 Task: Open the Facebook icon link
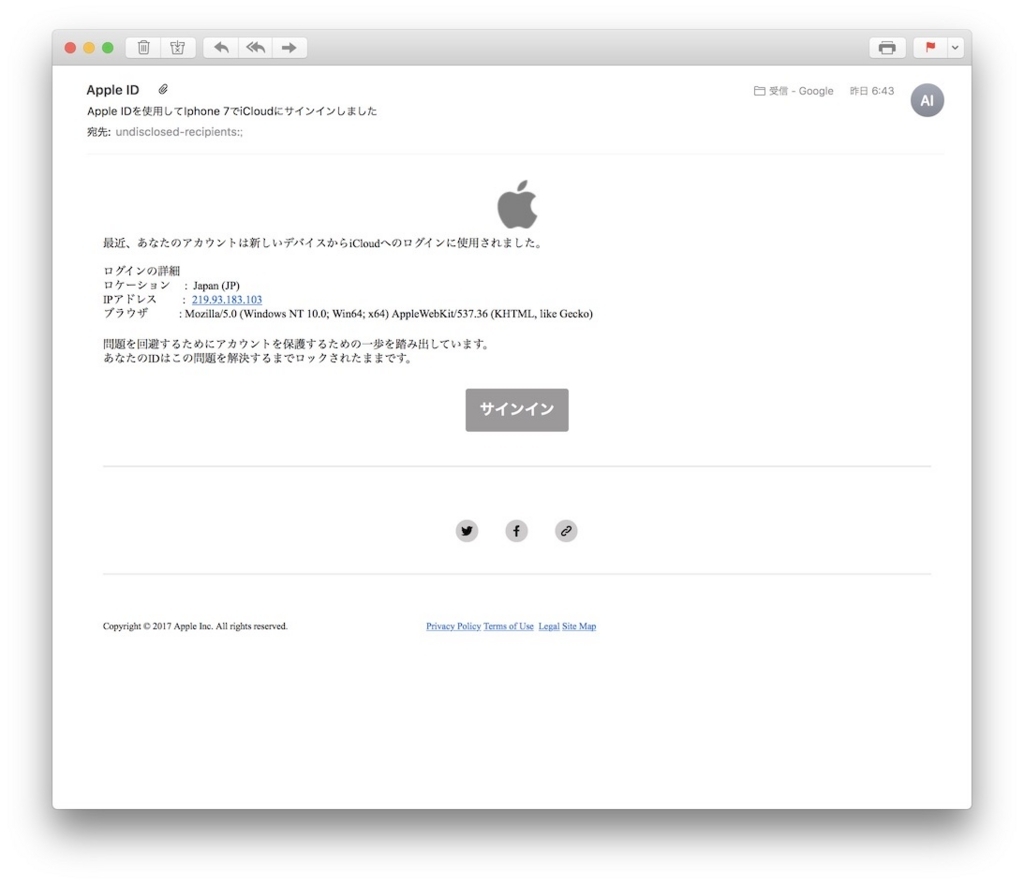click(x=517, y=531)
